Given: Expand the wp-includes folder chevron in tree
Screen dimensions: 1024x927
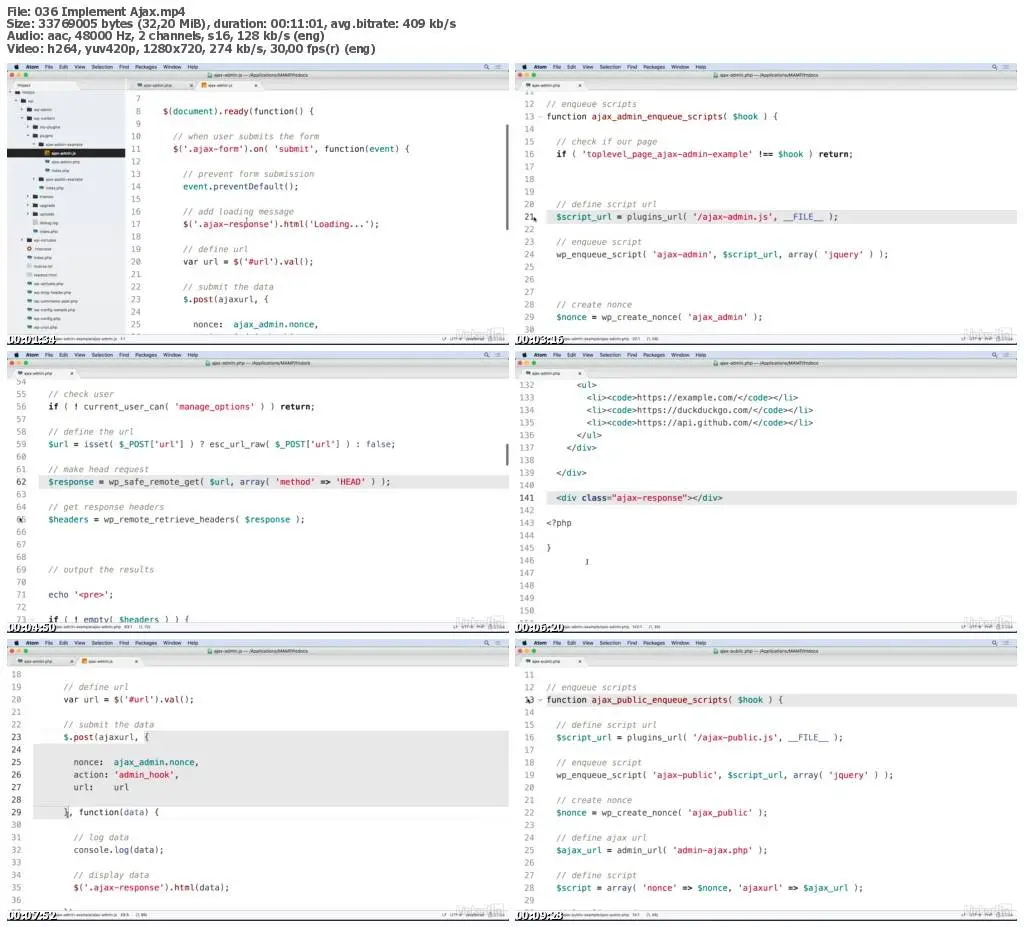Looking at the screenshot, I should tap(22, 240).
